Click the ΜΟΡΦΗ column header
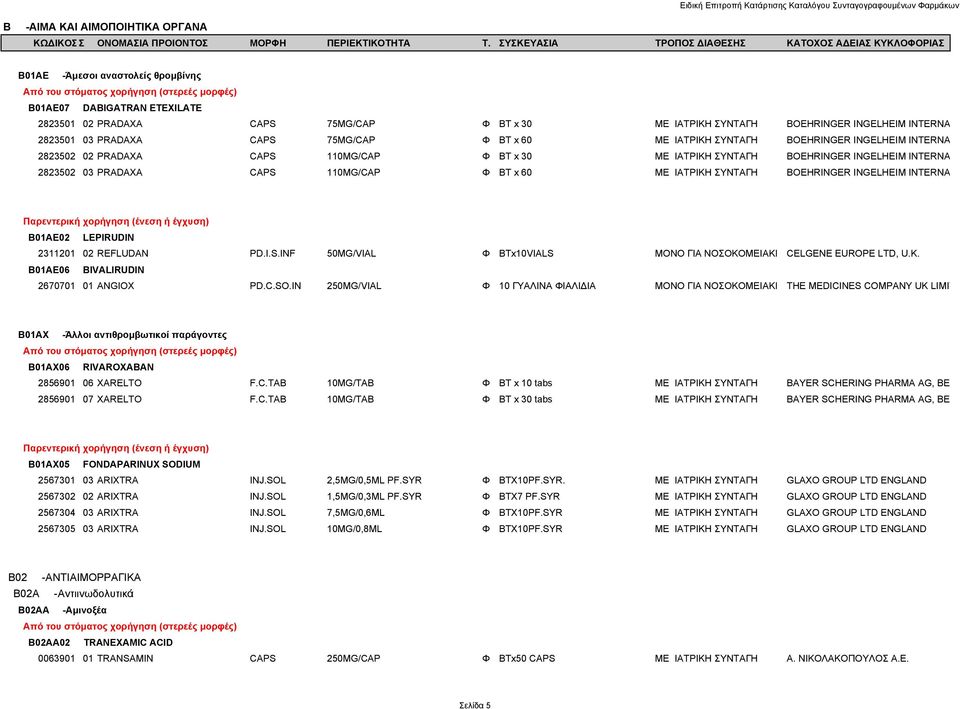This screenshot has height=709, width=960. [x=268, y=43]
